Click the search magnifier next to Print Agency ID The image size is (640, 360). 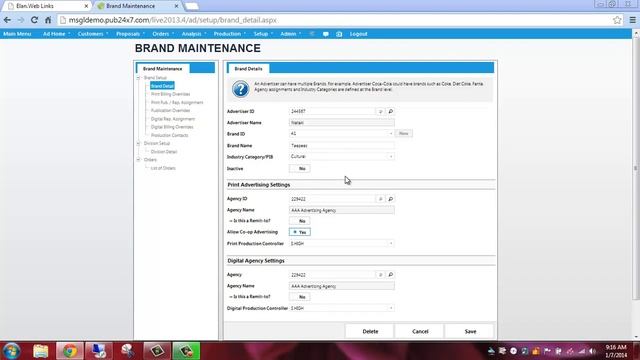pyautogui.click(x=391, y=199)
